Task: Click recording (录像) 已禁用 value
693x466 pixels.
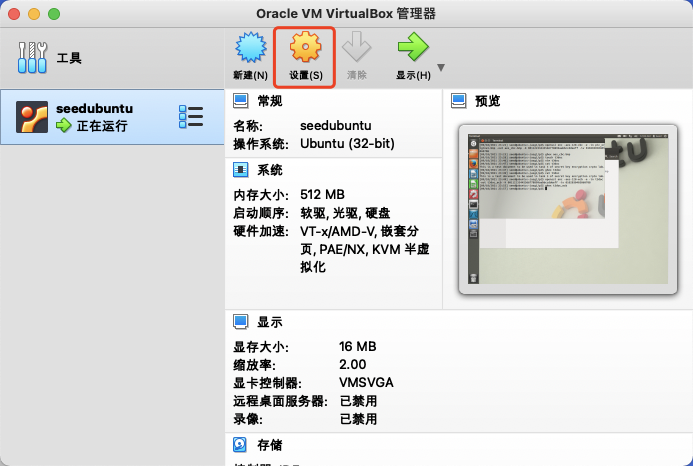Action: [x=358, y=419]
